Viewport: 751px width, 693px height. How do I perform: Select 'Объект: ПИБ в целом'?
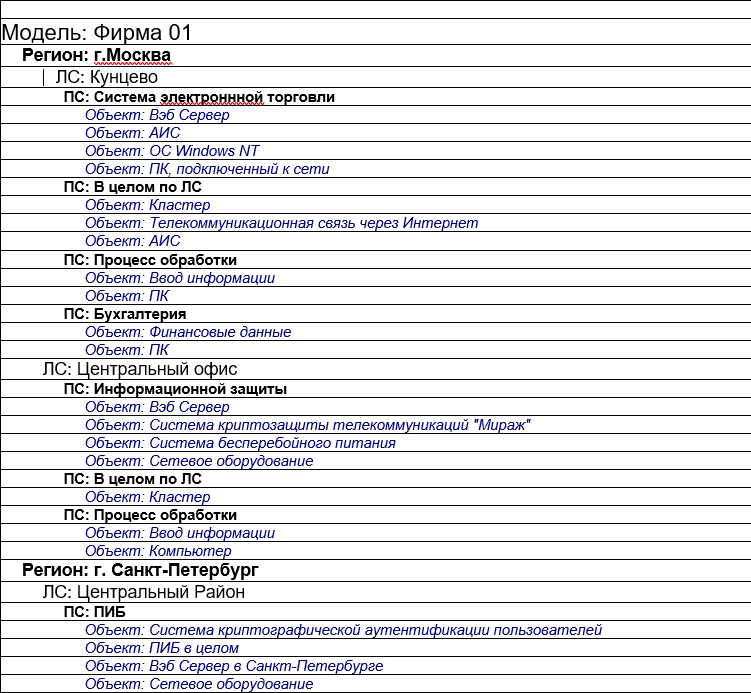pos(162,648)
